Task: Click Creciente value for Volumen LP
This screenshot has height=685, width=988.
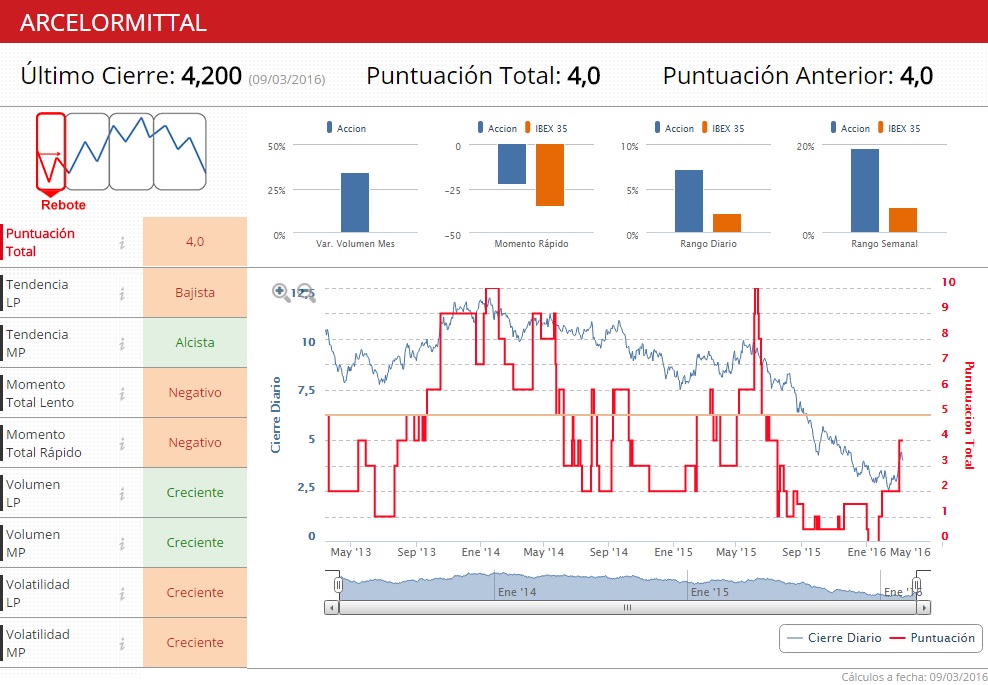Action: point(195,493)
